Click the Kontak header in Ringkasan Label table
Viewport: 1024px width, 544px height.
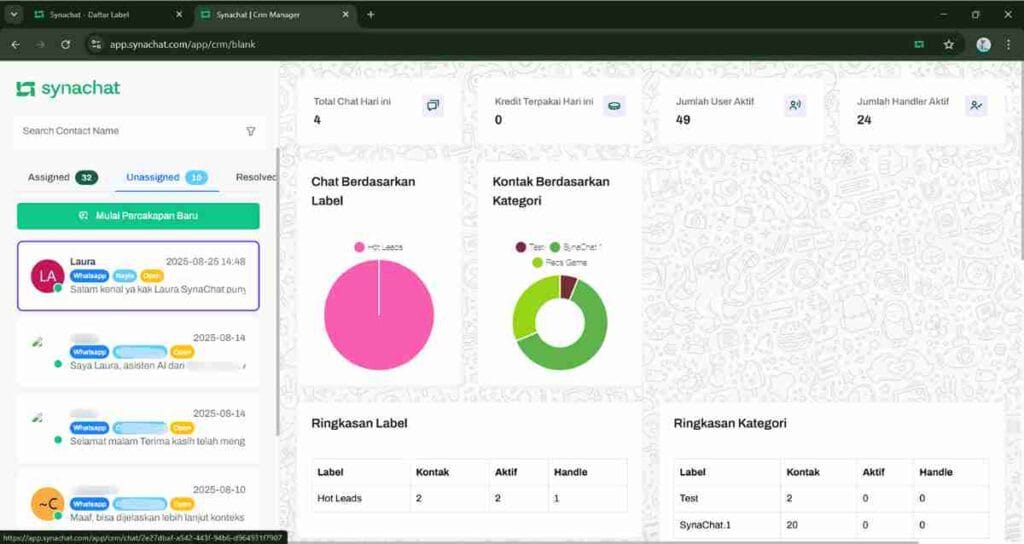432,472
